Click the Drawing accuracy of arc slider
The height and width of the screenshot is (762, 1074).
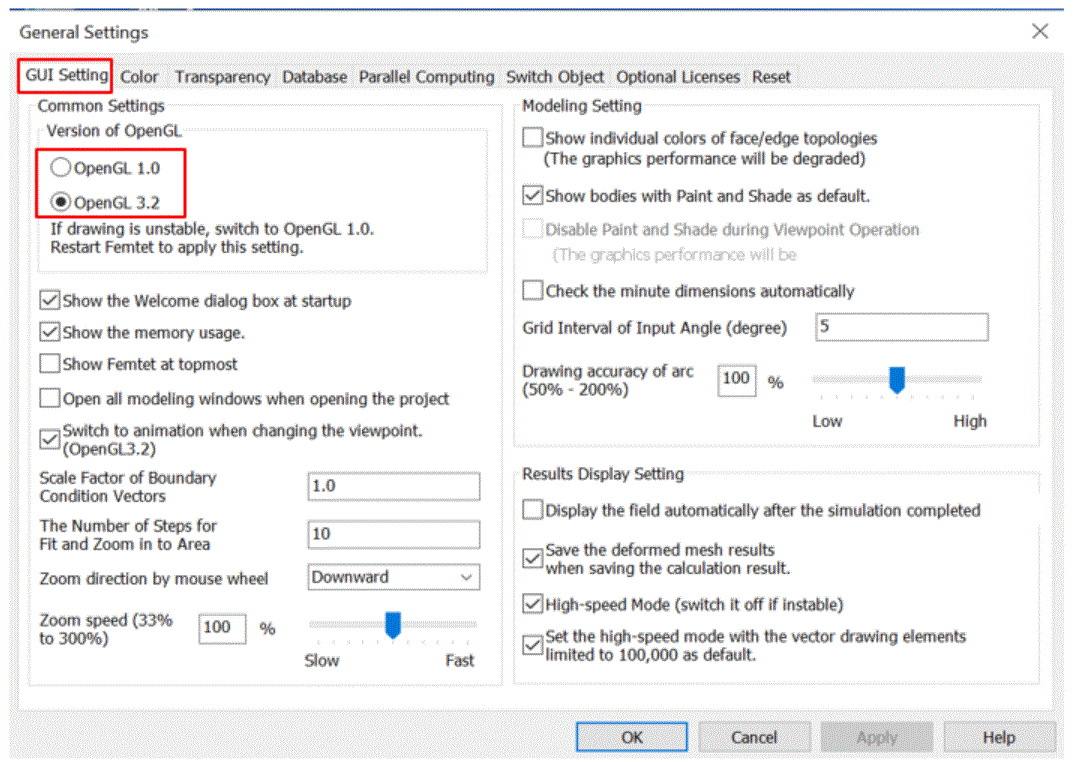(x=897, y=379)
